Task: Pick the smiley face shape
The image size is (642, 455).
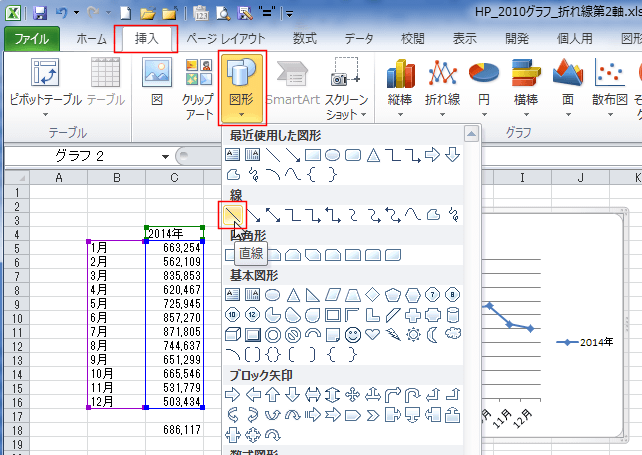Action: 352,333
